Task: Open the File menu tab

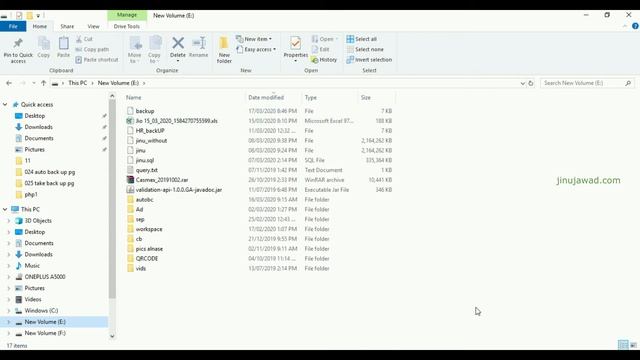Action: [x=13, y=26]
